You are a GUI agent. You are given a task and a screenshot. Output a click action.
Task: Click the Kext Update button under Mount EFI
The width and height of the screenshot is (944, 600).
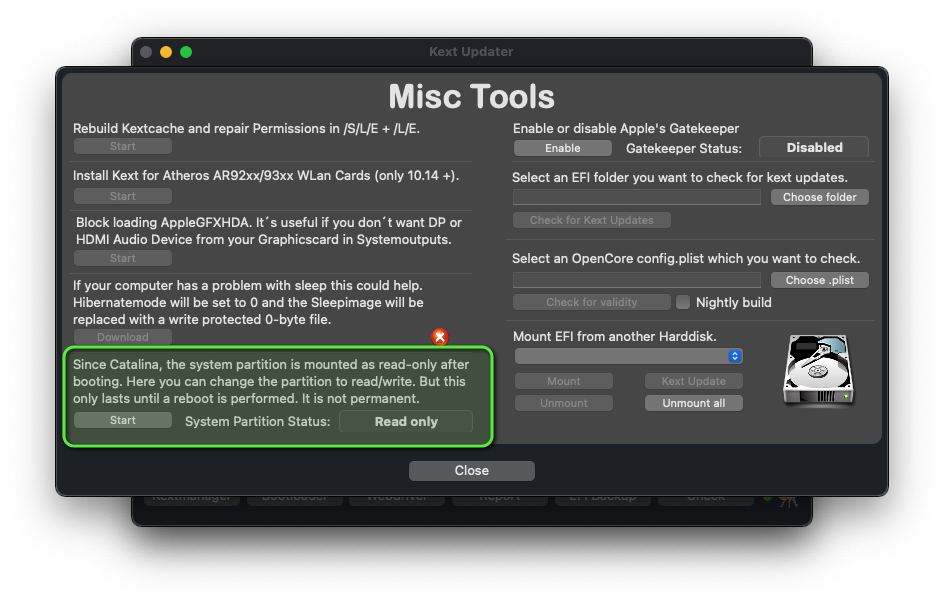pyautogui.click(x=694, y=381)
